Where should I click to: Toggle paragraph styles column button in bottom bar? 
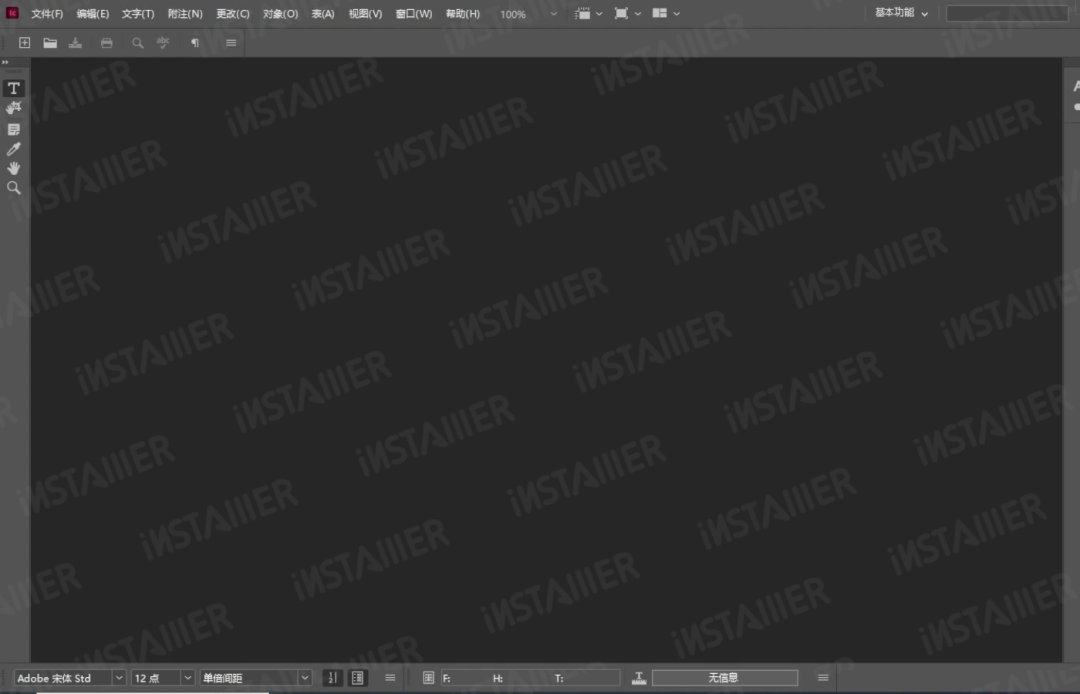pyautogui.click(x=357, y=678)
